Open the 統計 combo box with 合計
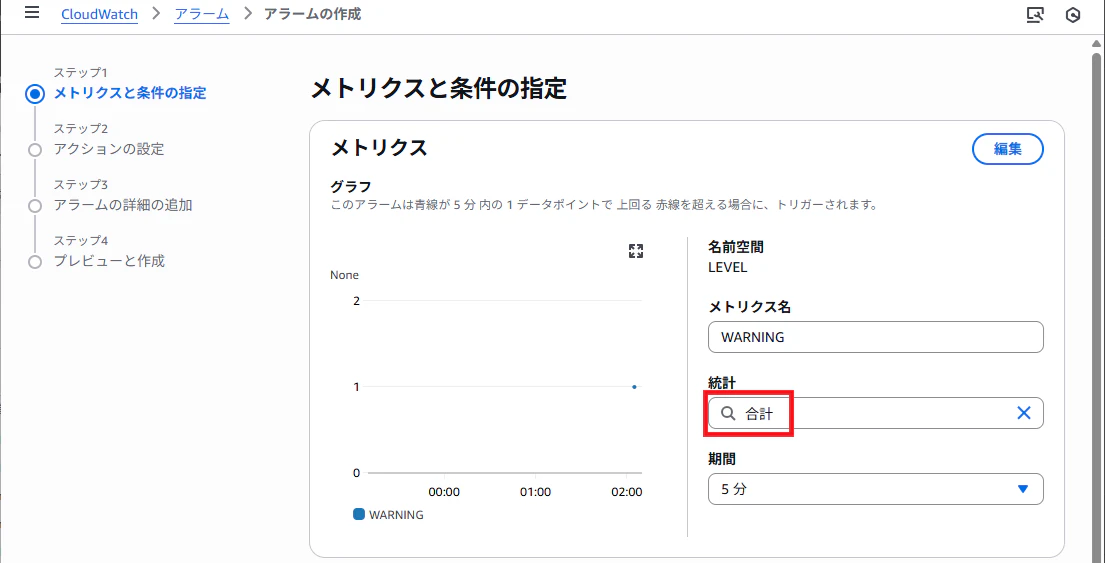The width and height of the screenshot is (1105, 563). coord(875,413)
